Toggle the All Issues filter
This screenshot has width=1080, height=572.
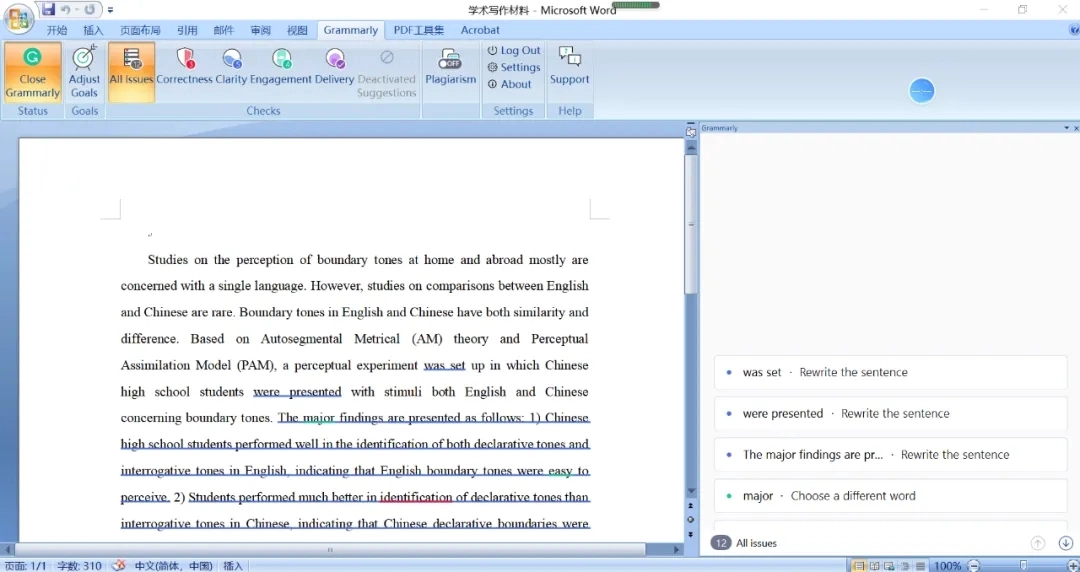point(131,67)
